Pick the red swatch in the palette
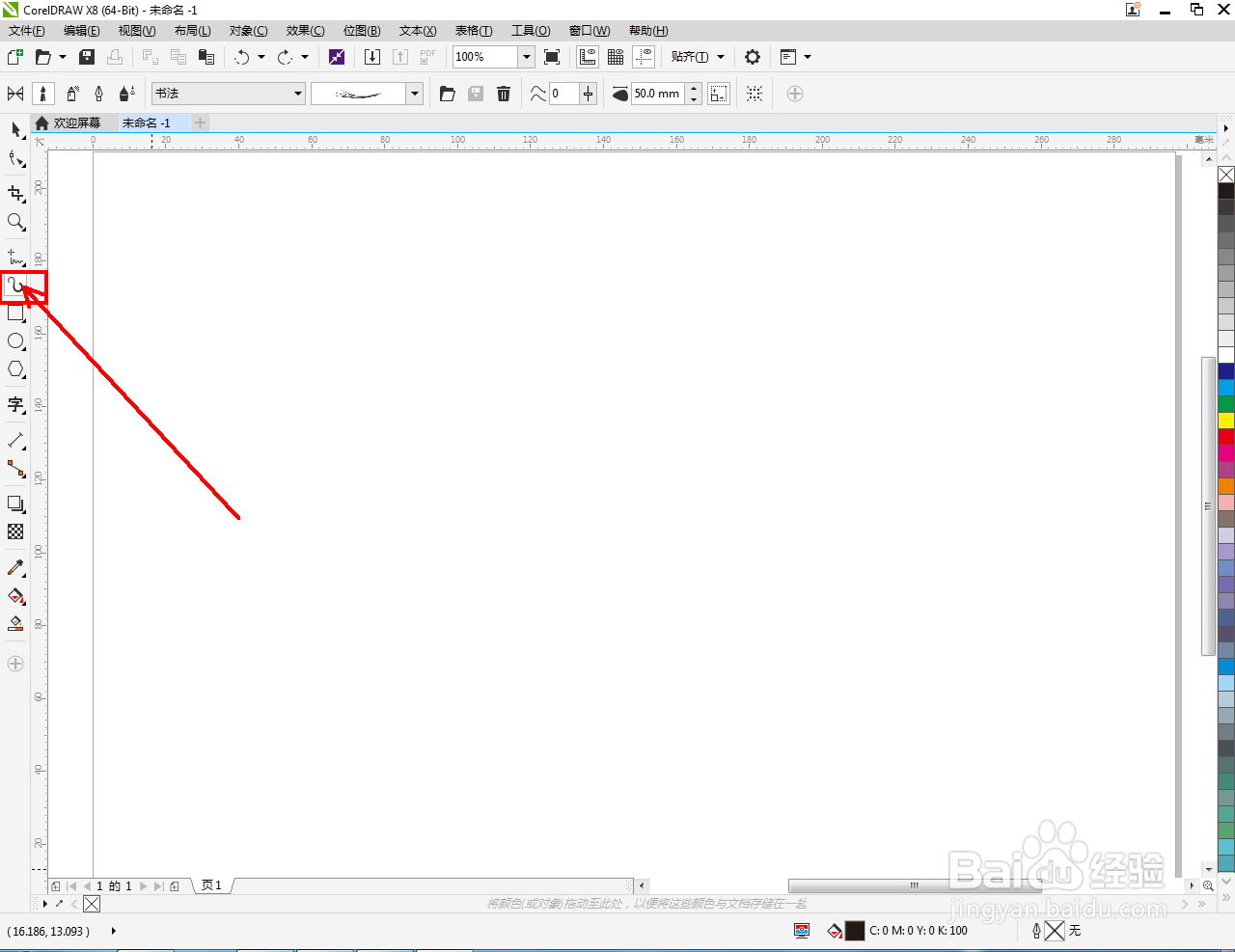The width and height of the screenshot is (1235, 952). pyautogui.click(x=1226, y=437)
